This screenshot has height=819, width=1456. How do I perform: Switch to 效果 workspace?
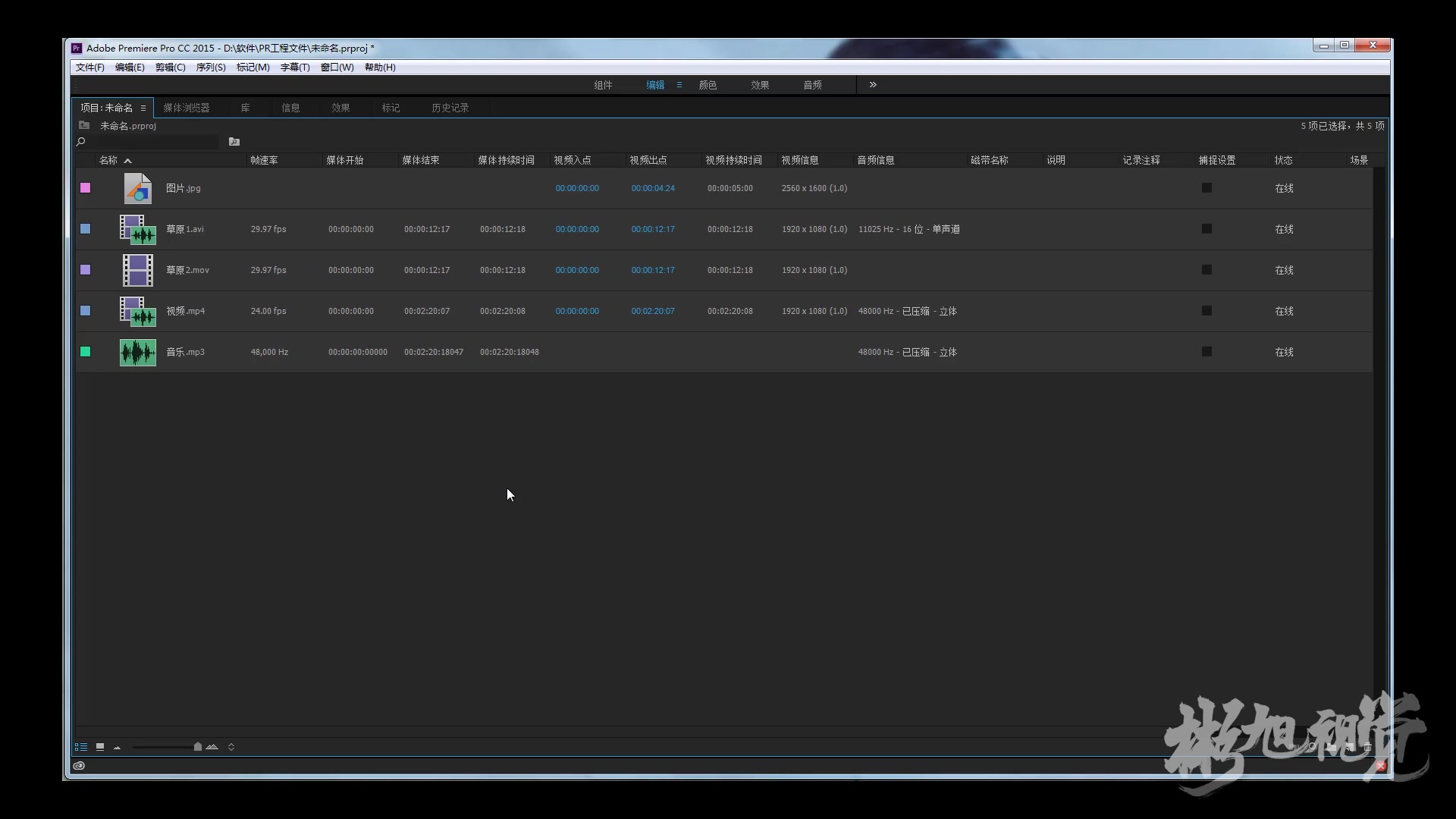pyautogui.click(x=760, y=85)
